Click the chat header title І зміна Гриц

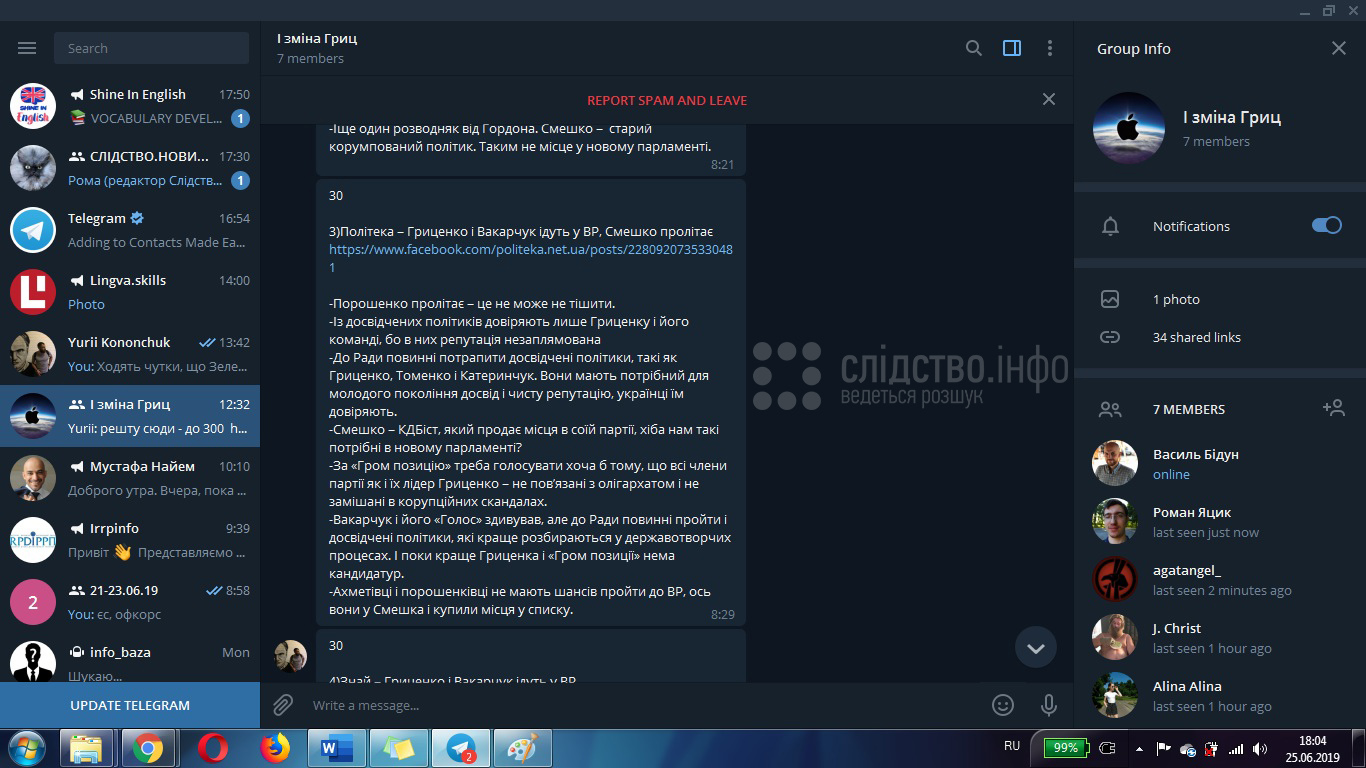316,38
